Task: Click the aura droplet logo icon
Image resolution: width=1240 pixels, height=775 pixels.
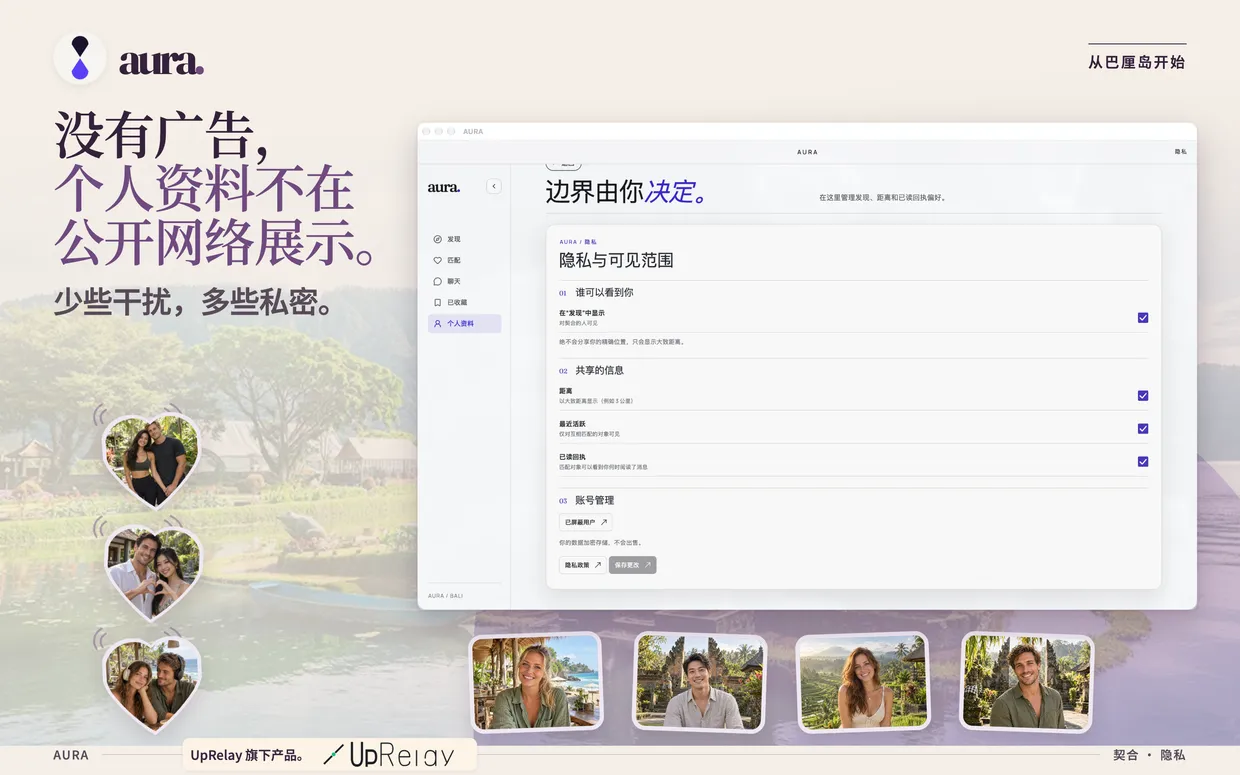Action: point(80,58)
